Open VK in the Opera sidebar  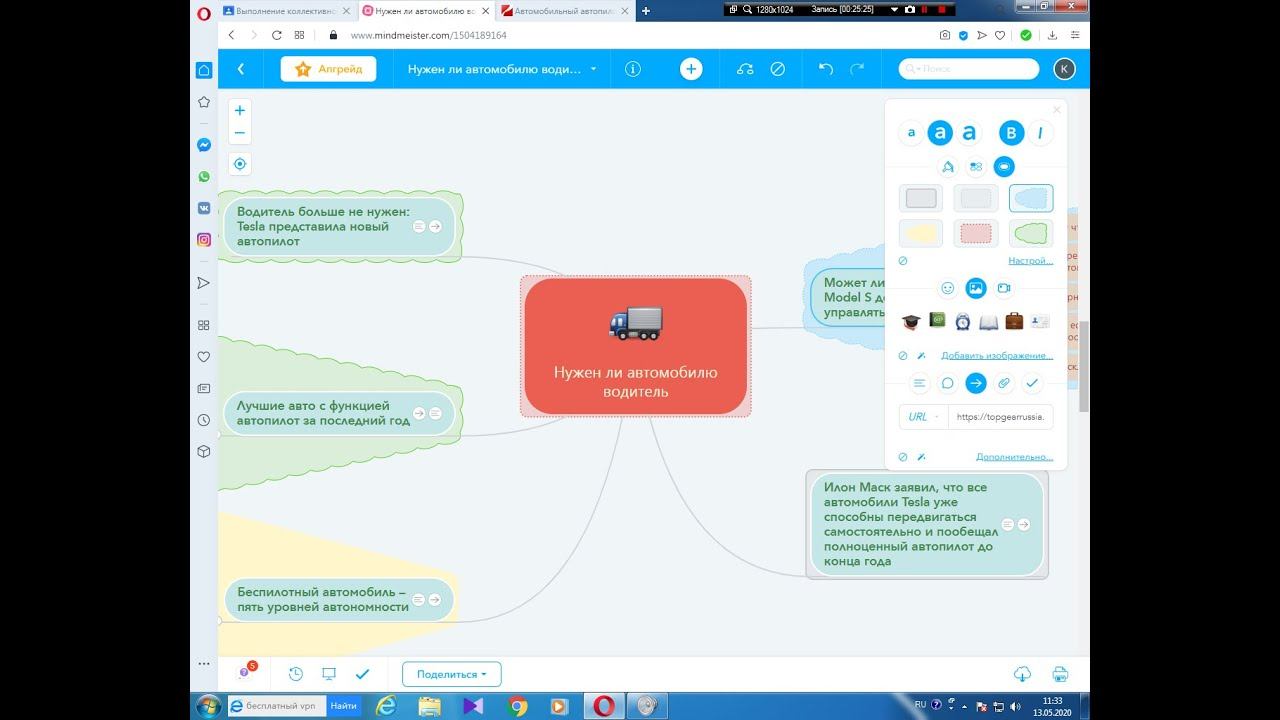click(x=204, y=208)
